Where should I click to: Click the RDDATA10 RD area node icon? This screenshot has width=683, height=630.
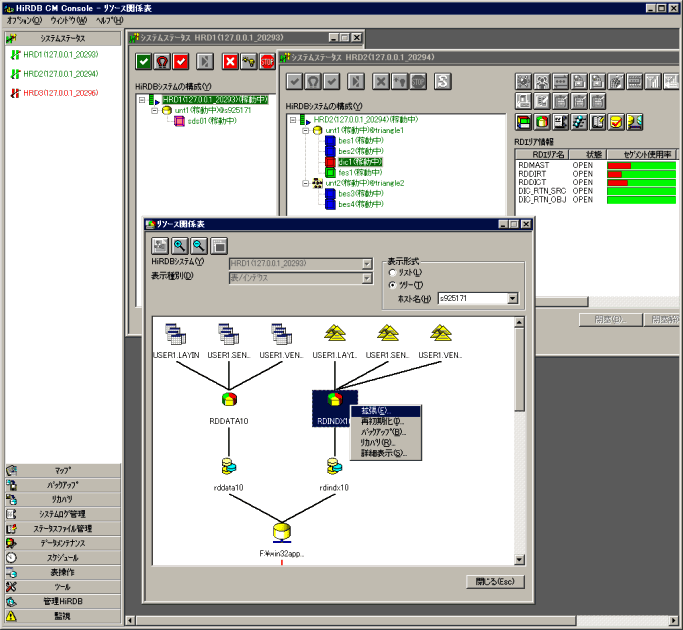(229, 400)
